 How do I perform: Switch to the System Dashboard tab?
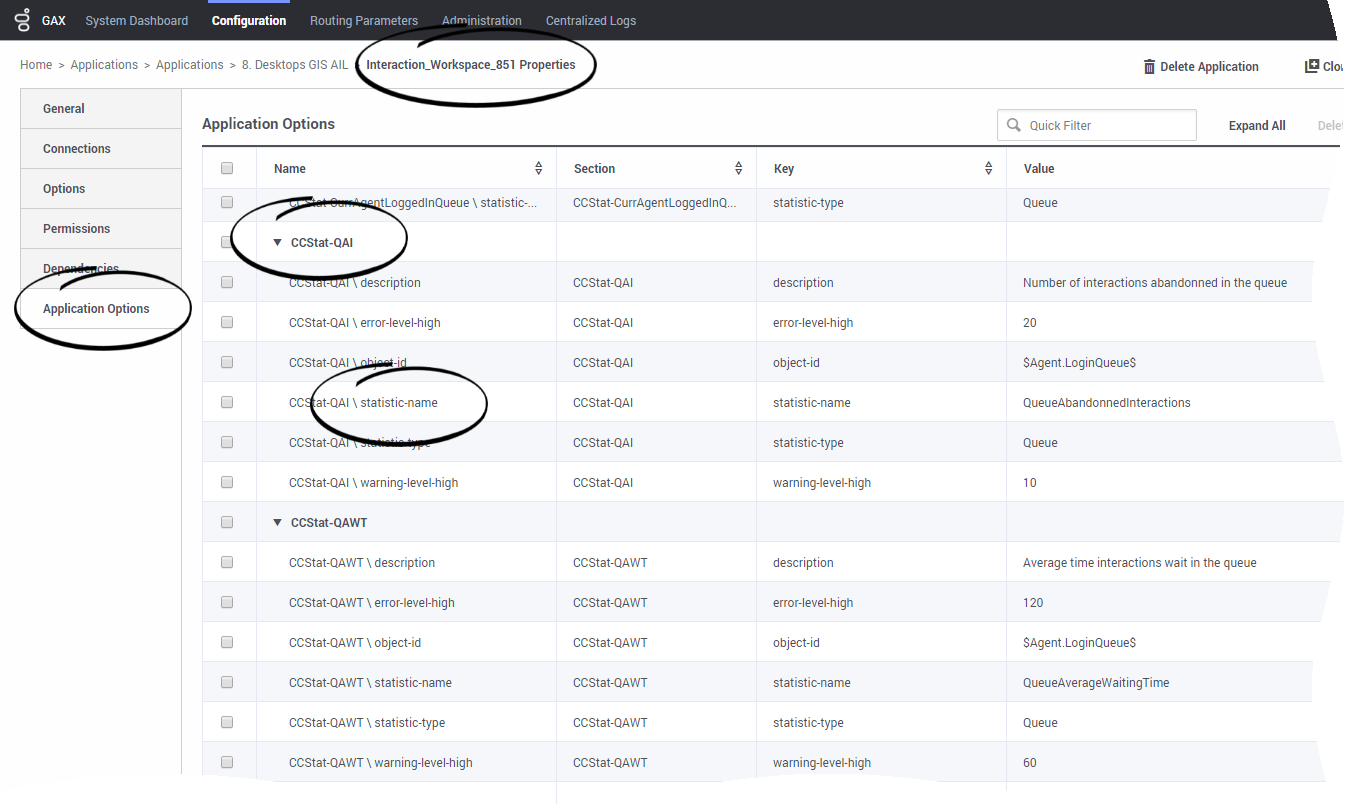click(x=136, y=20)
